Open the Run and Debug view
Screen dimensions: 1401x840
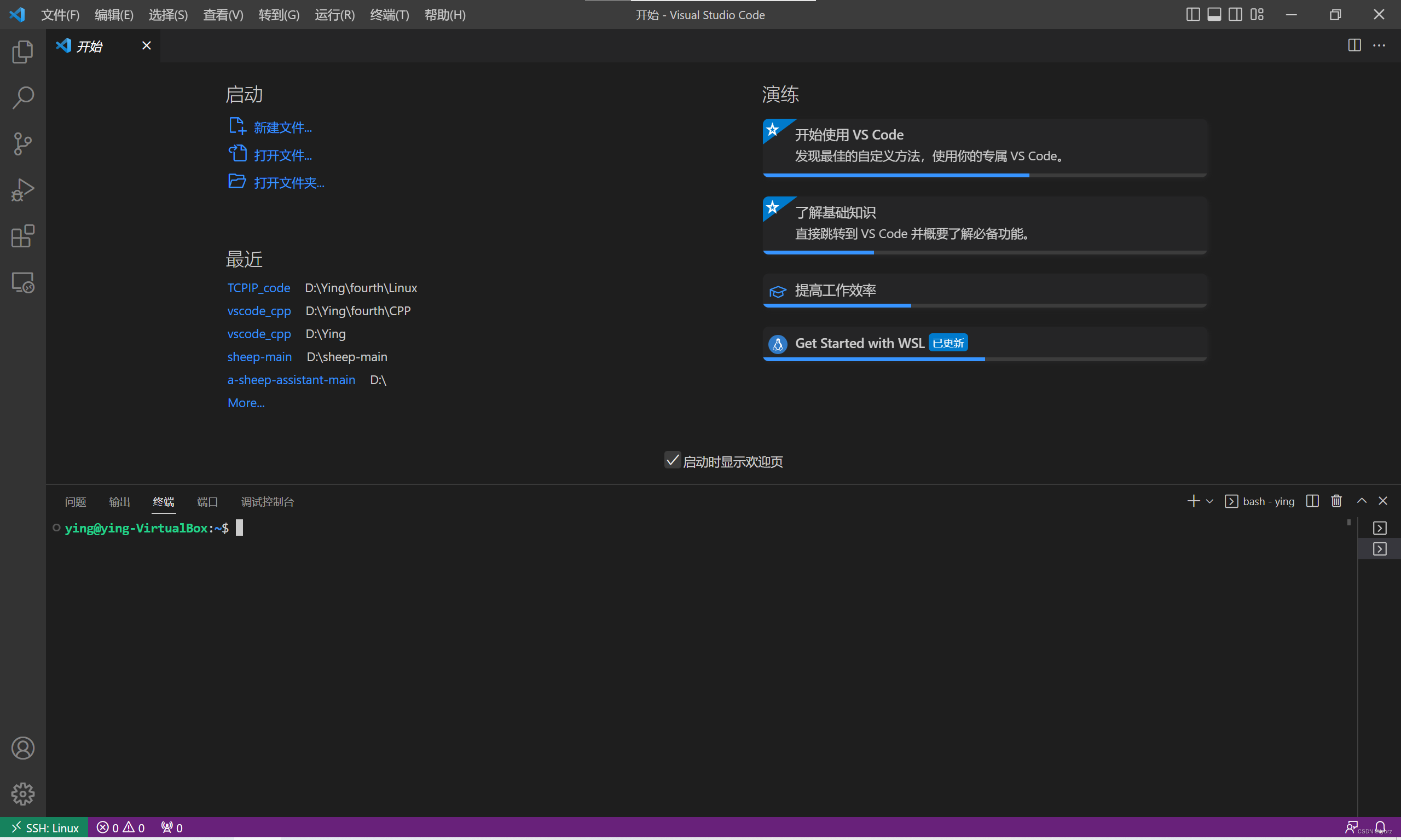[x=22, y=190]
